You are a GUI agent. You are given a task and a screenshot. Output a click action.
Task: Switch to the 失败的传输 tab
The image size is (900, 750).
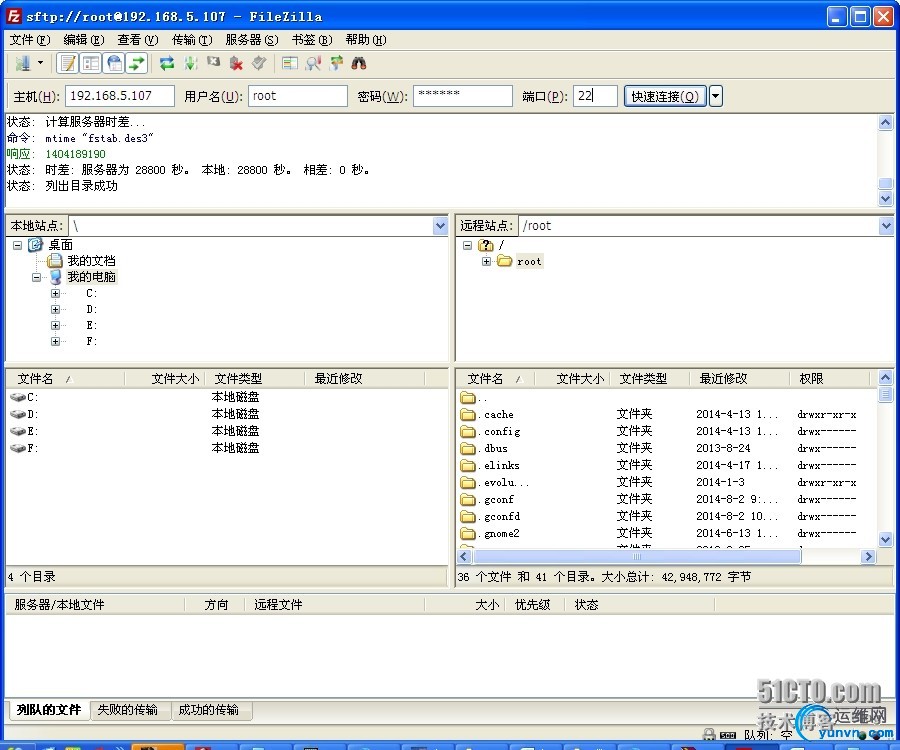[x=129, y=709]
